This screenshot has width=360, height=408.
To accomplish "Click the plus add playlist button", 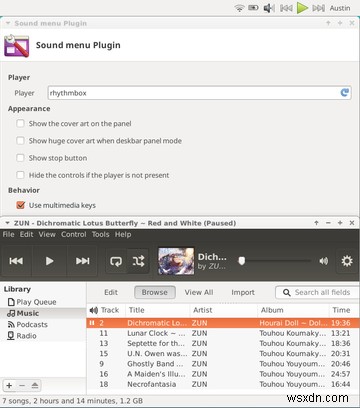I will 9,386.
